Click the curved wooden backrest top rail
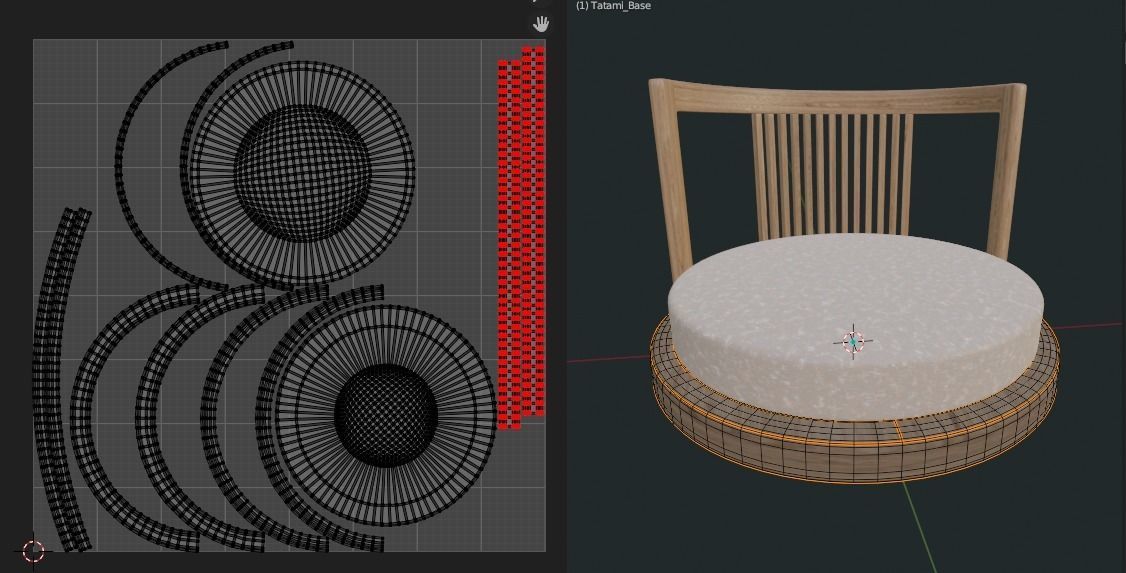This screenshot has width=1126, height=573. 837,99
